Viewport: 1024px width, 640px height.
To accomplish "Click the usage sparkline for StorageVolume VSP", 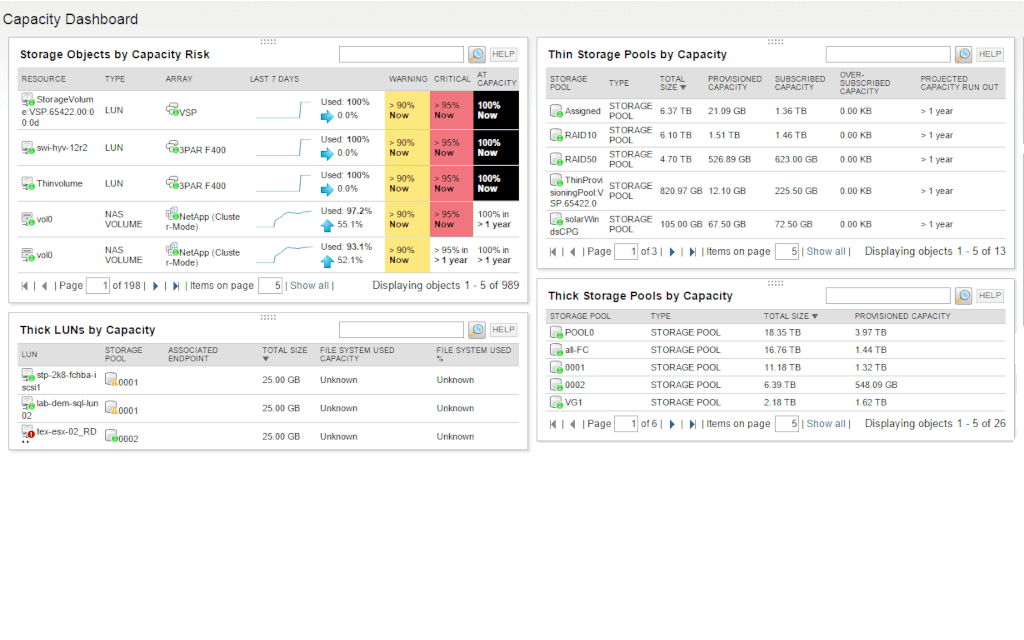I will [x=280, y=108].
